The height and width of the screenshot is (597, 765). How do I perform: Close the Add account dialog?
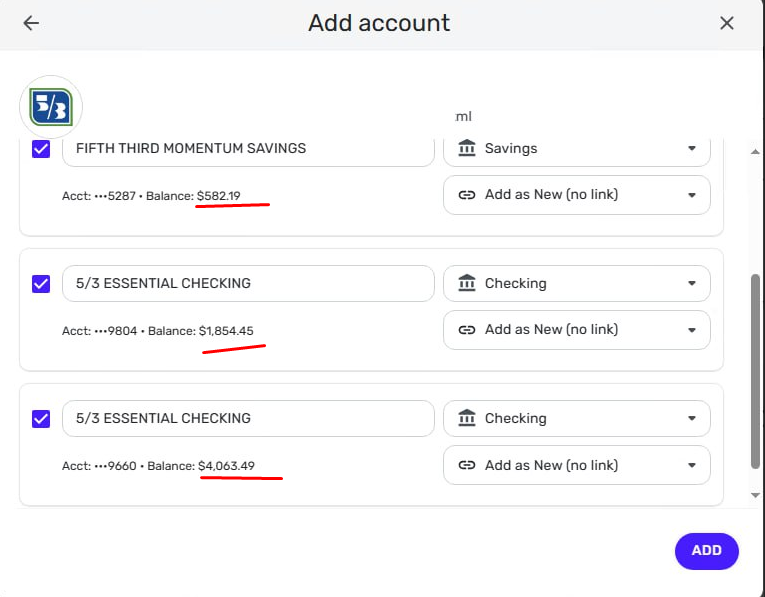[726, 23]
